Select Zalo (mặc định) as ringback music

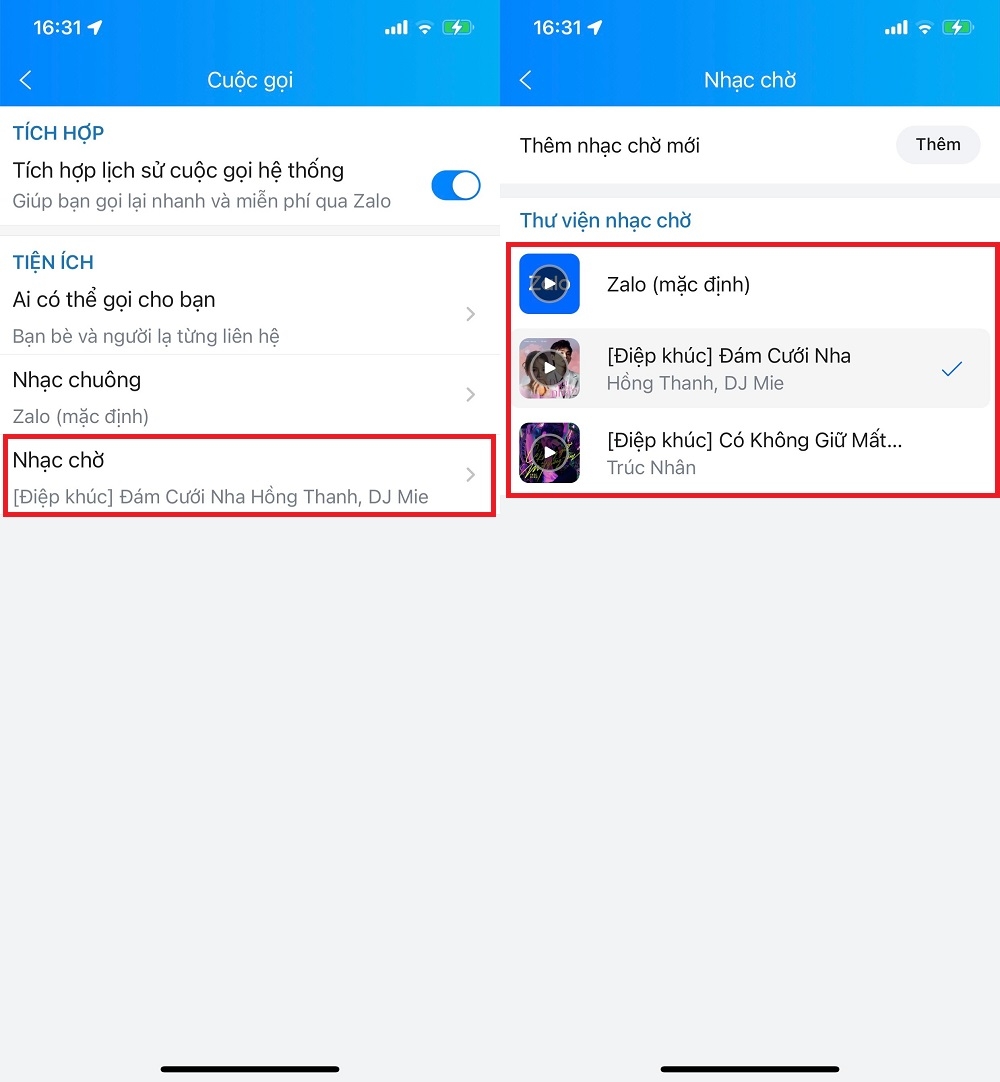pyautogui.click(x=752, y=284)
